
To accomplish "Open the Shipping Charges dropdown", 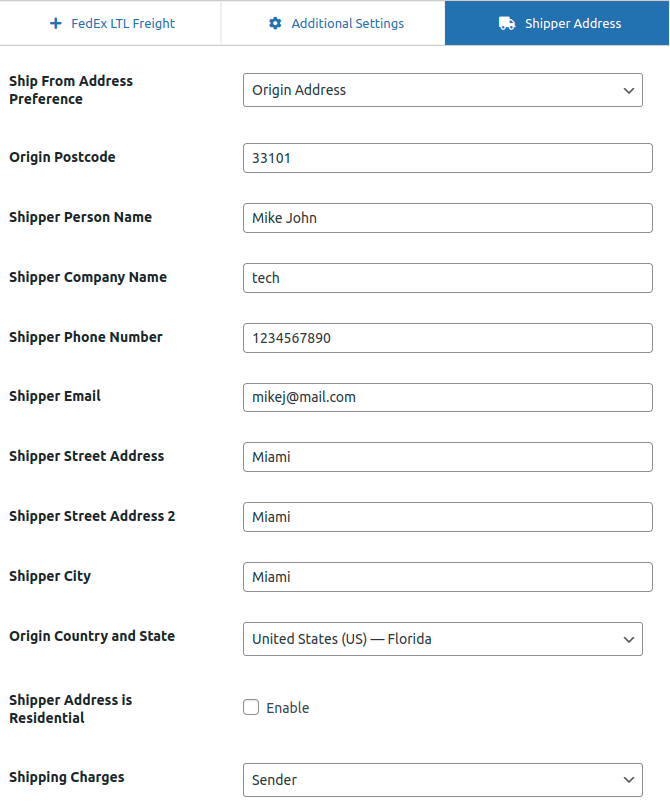I will tap(442, 780).
